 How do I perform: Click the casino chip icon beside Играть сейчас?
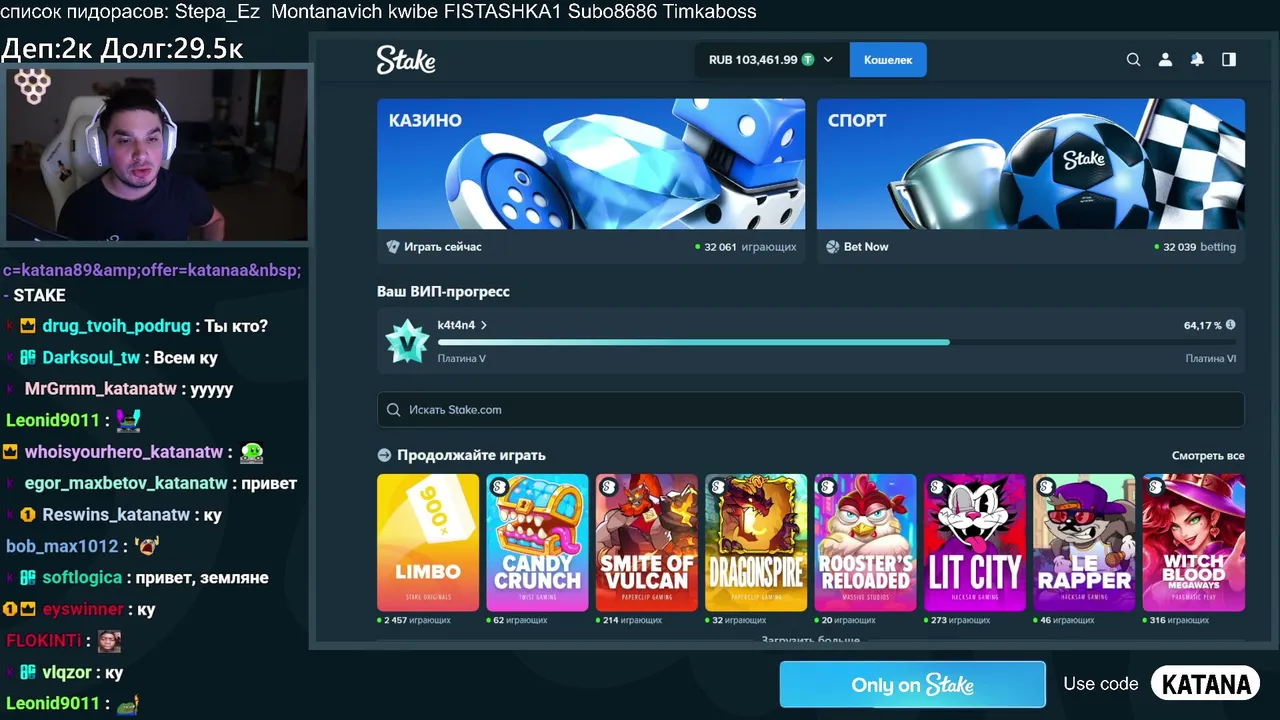point(393,247)
